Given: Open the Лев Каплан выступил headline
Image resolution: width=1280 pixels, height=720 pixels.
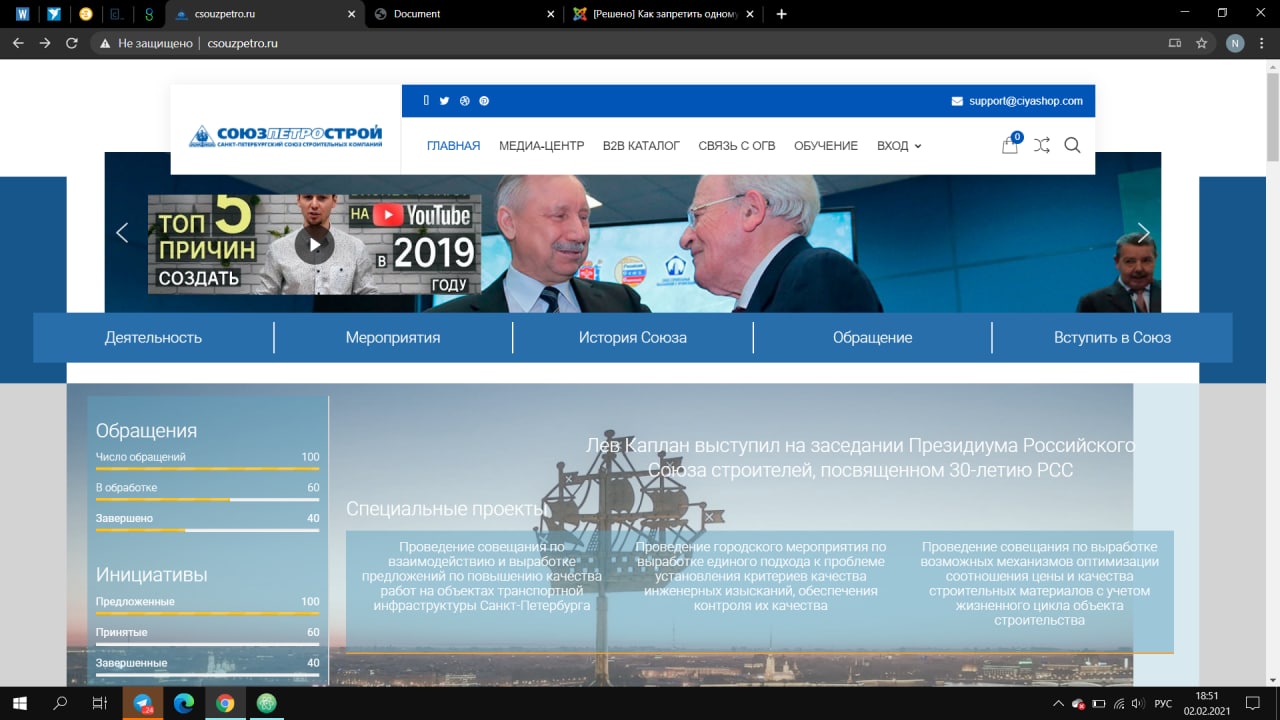Looking at the screenshot, I should pyautogui.click(x=860, y=457).
